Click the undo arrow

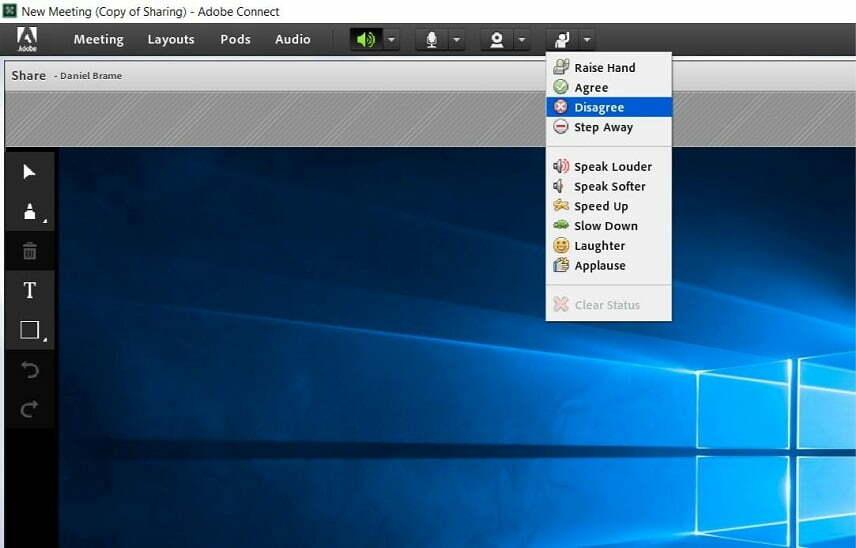click(29, 370)
